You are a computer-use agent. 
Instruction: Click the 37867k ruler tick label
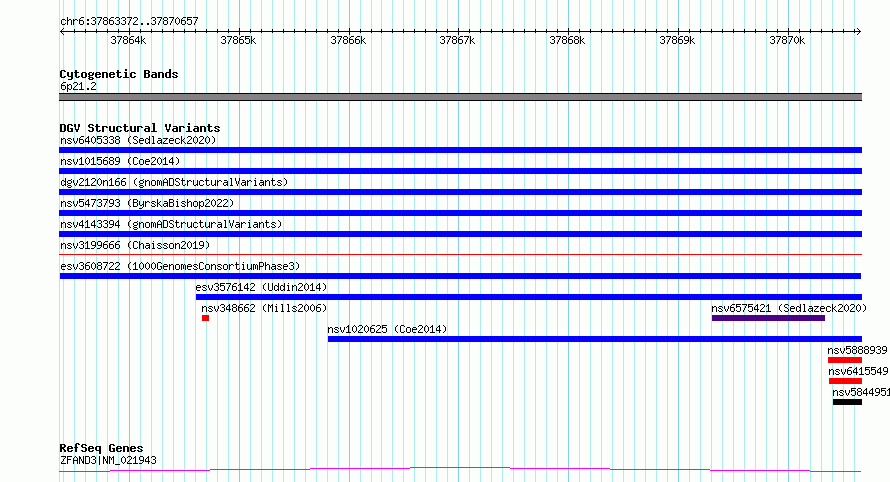pyautogui.click(x=457, y=40)
